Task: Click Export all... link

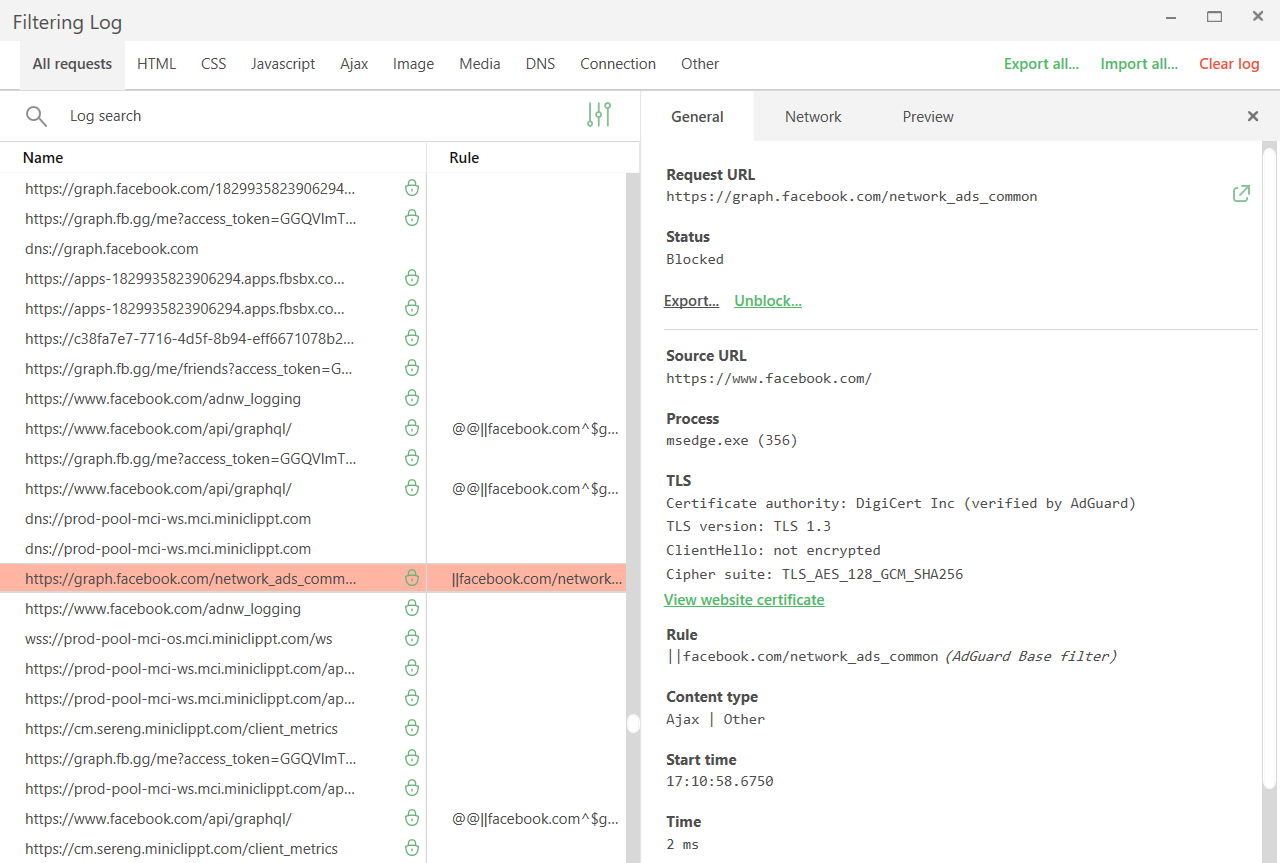Action: (1041, 64)
